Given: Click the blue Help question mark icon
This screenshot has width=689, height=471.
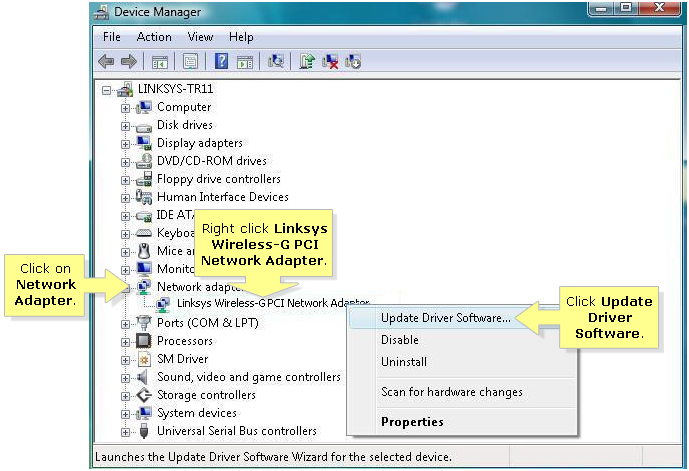Looking at the screenshot, I should point(221,61).
